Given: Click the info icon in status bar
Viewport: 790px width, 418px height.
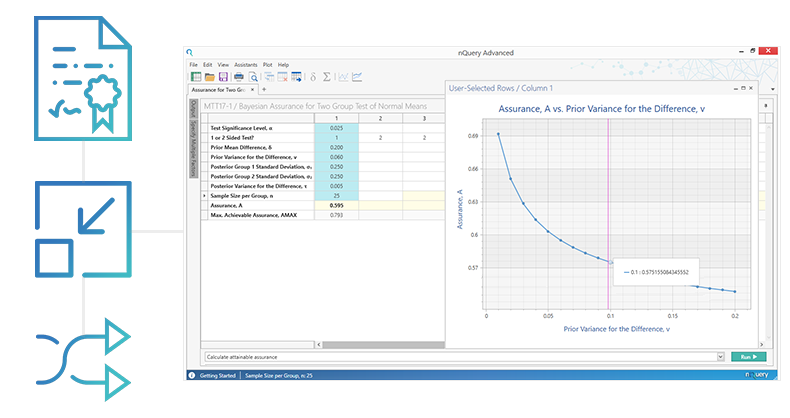Looking at the screenshot, I should click(191, 375).
